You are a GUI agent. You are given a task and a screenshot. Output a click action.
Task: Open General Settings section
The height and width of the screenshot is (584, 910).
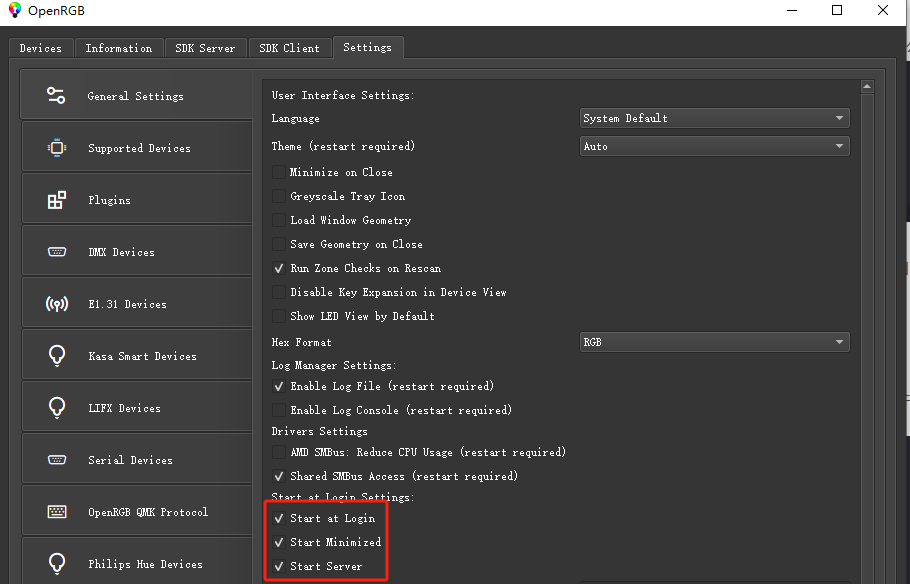tap(137, 95)
